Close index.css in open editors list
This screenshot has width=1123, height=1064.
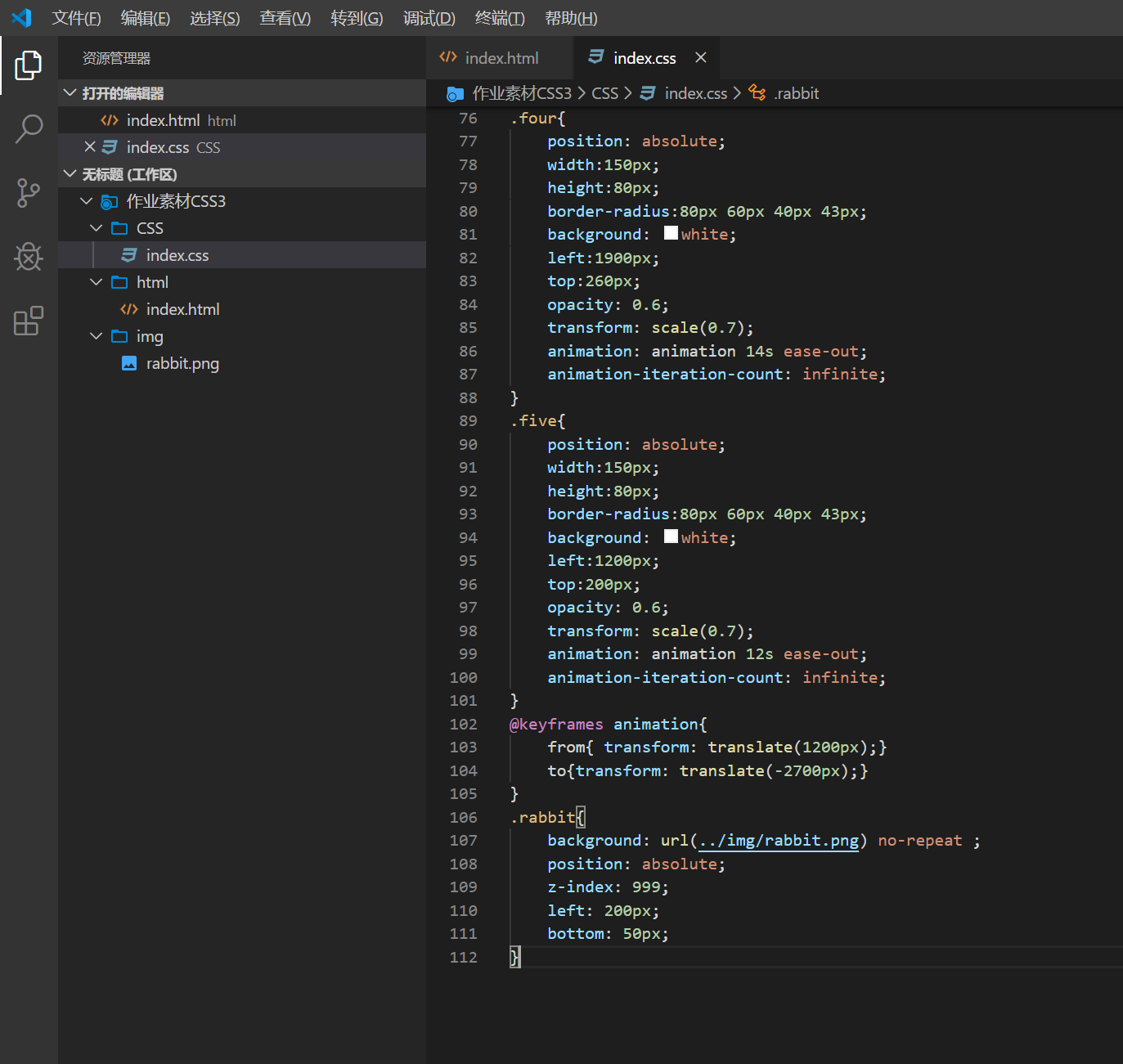pos(90,146)
